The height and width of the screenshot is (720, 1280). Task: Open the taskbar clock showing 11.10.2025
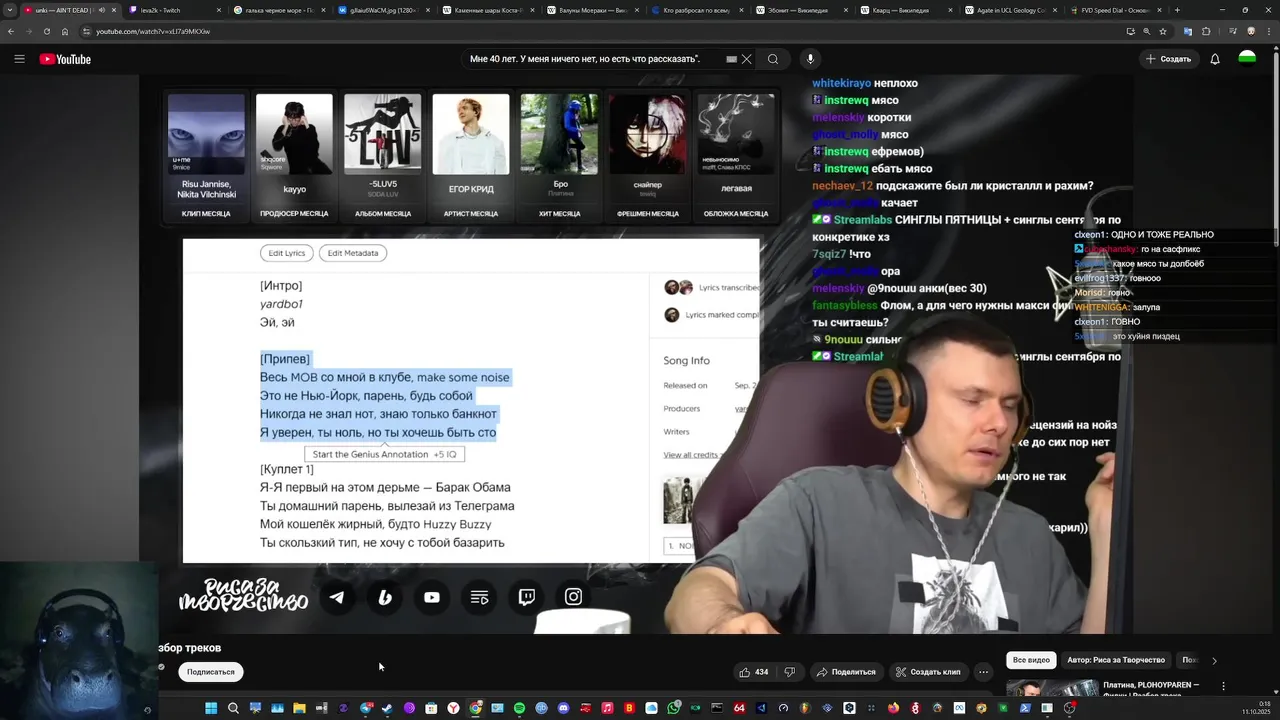click(1257, 708)
